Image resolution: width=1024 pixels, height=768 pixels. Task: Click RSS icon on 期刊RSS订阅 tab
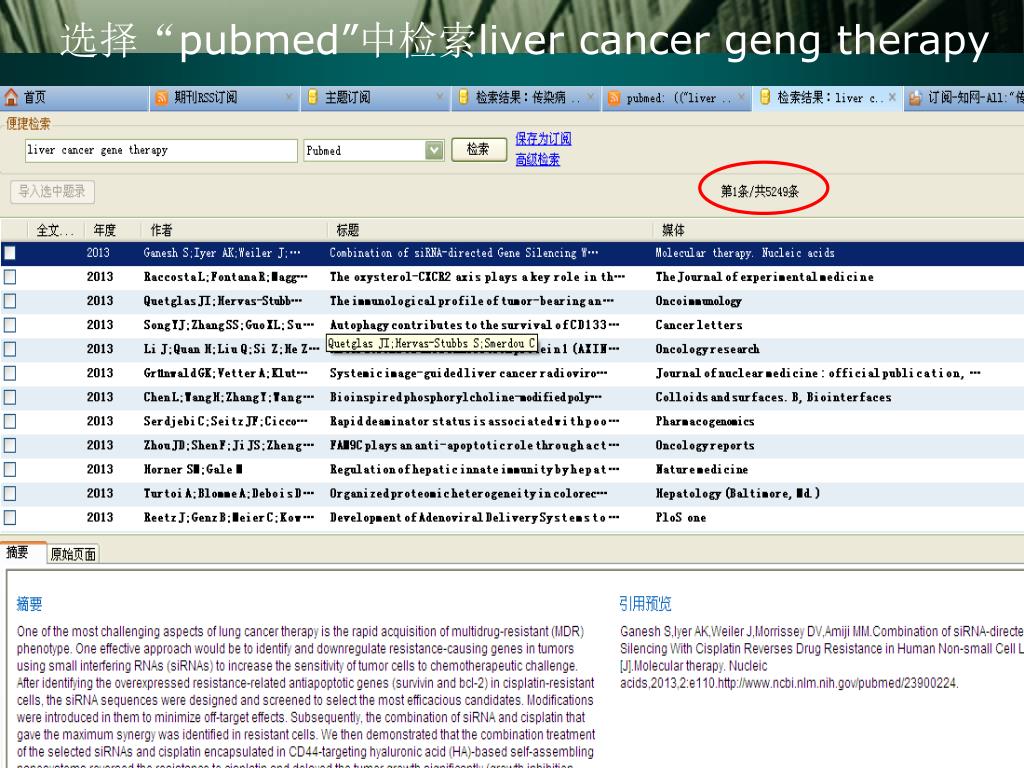(161, 98)
